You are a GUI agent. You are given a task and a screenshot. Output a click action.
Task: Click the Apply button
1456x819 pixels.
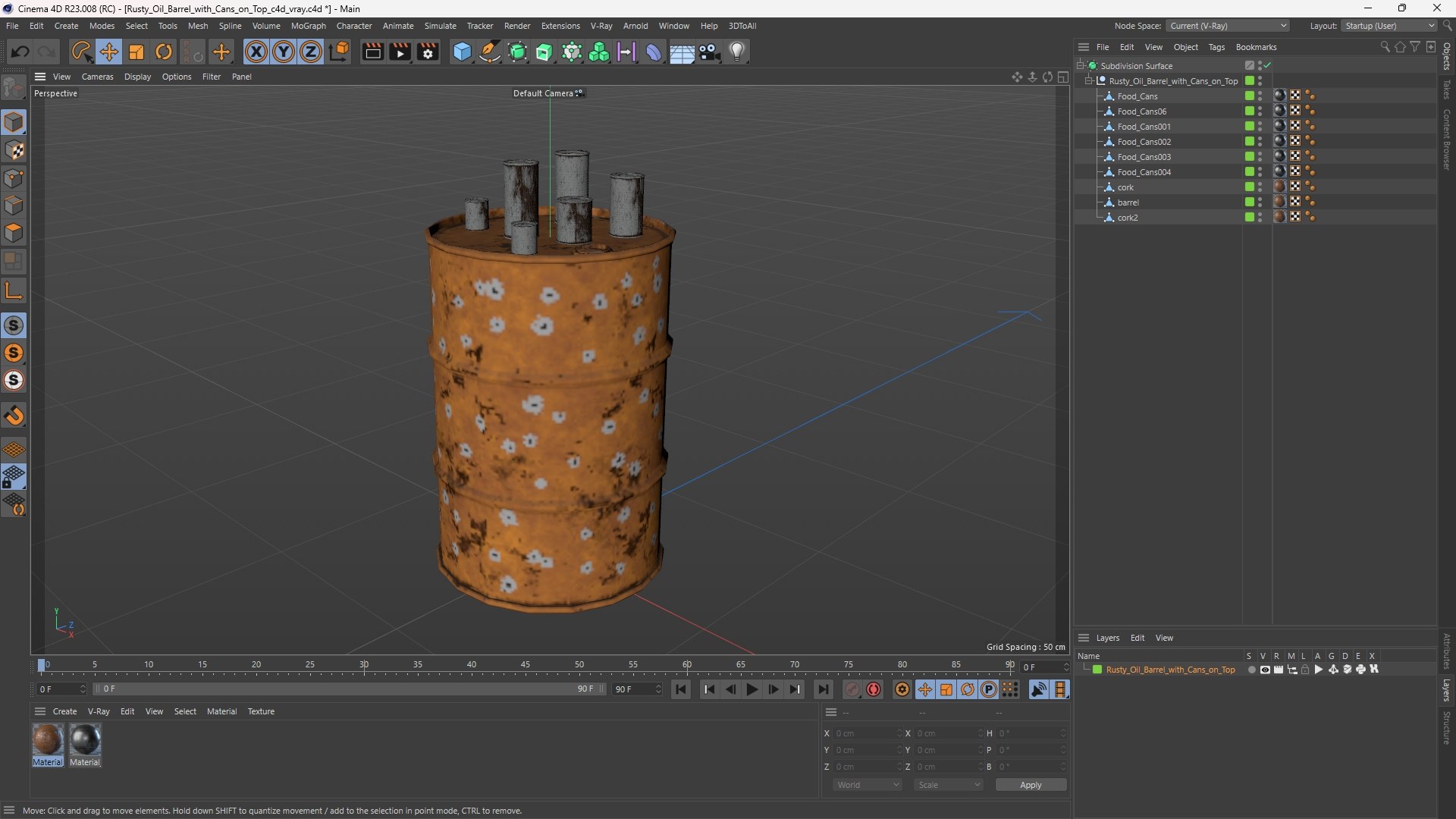coord(1031,785)
